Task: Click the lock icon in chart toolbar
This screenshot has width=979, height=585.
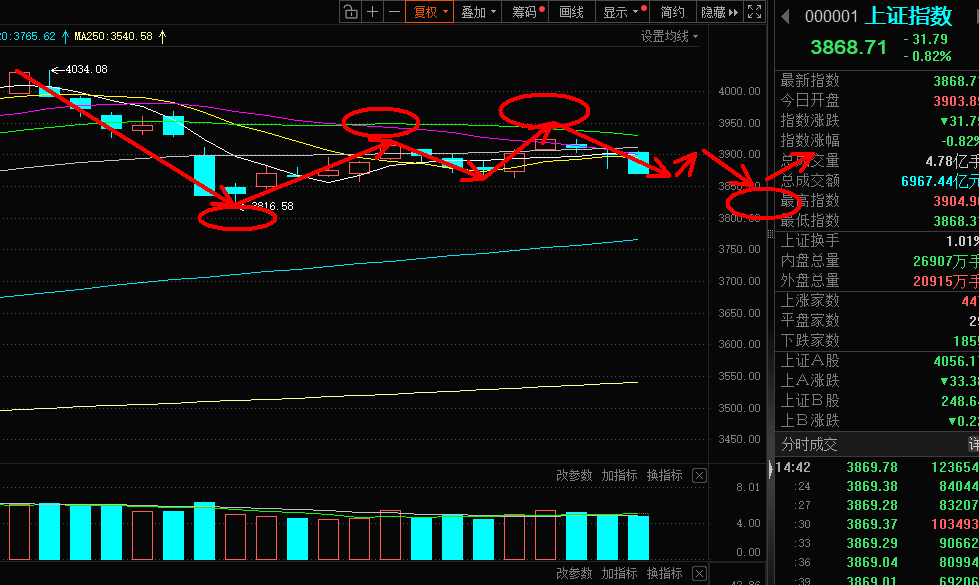Action: click(x=350, y=12)
